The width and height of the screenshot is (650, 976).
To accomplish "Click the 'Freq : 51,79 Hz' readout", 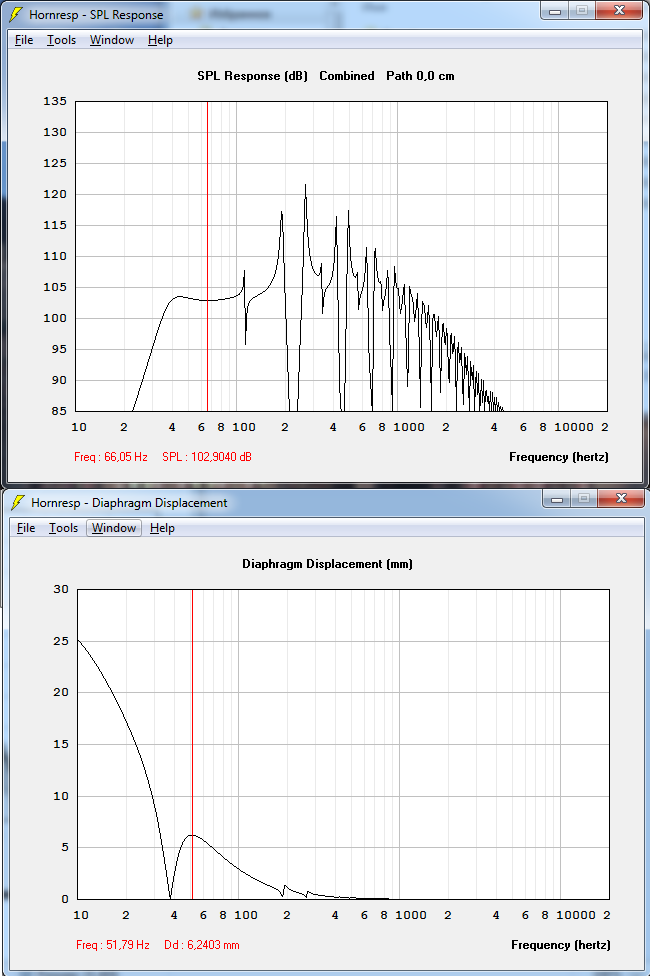I will (x=113, y=945).
